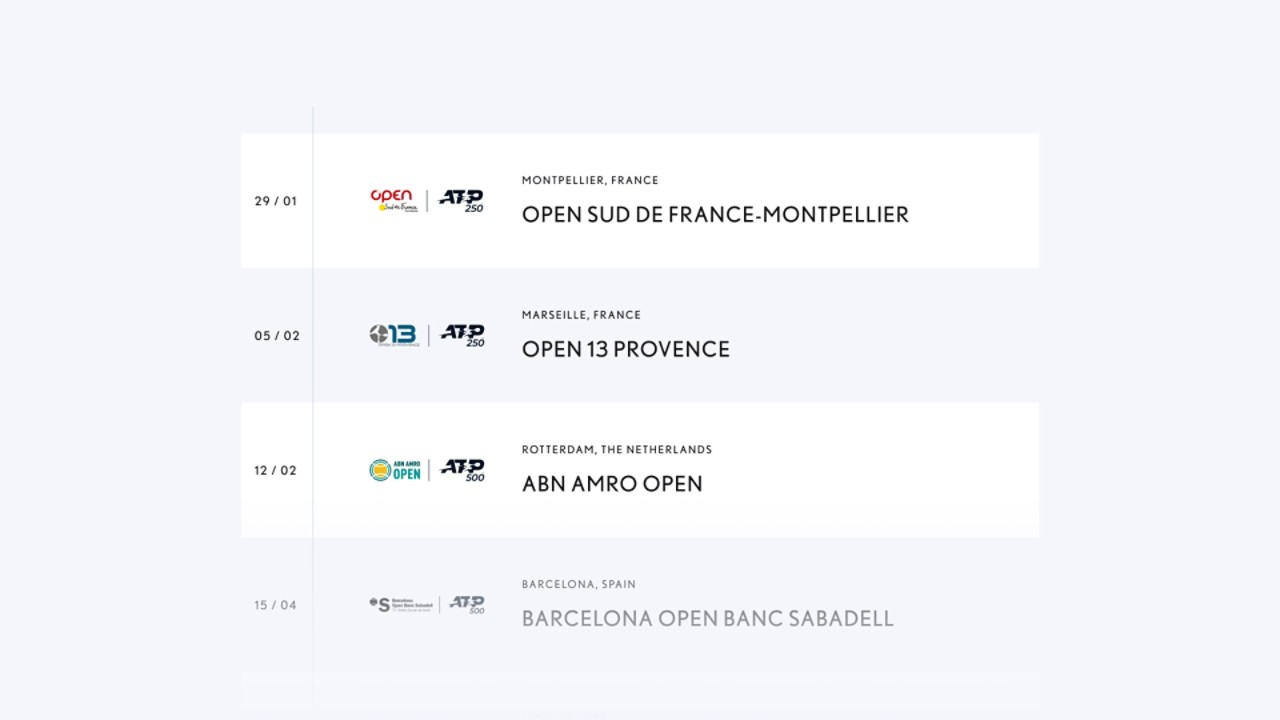Image resolution: width=1280 pixels, height=720 pixels.
Task: Open the Open 13 Provence tournament title
Action: 626,350
